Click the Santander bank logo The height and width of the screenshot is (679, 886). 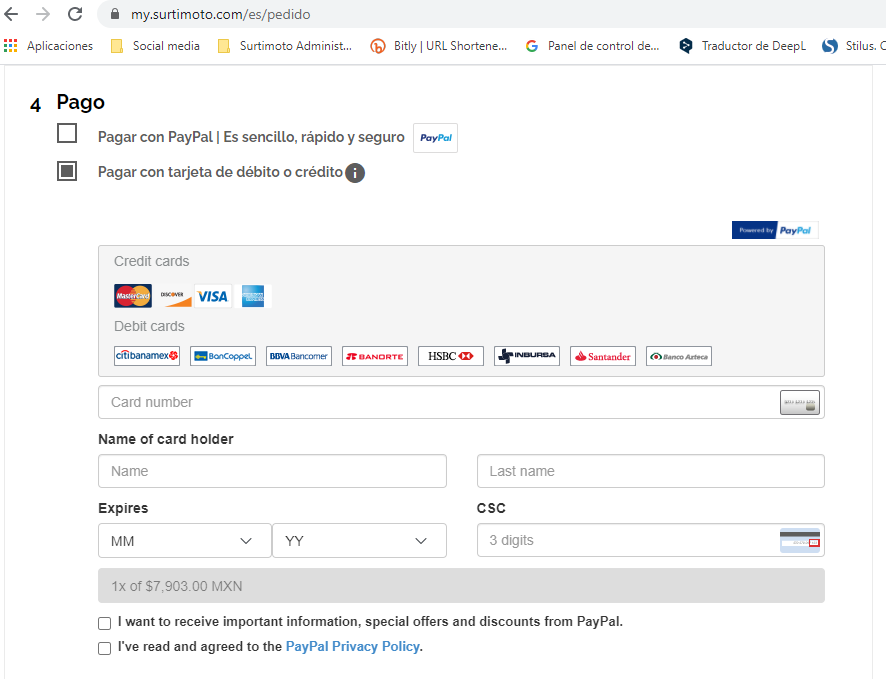tap(602, 356)
